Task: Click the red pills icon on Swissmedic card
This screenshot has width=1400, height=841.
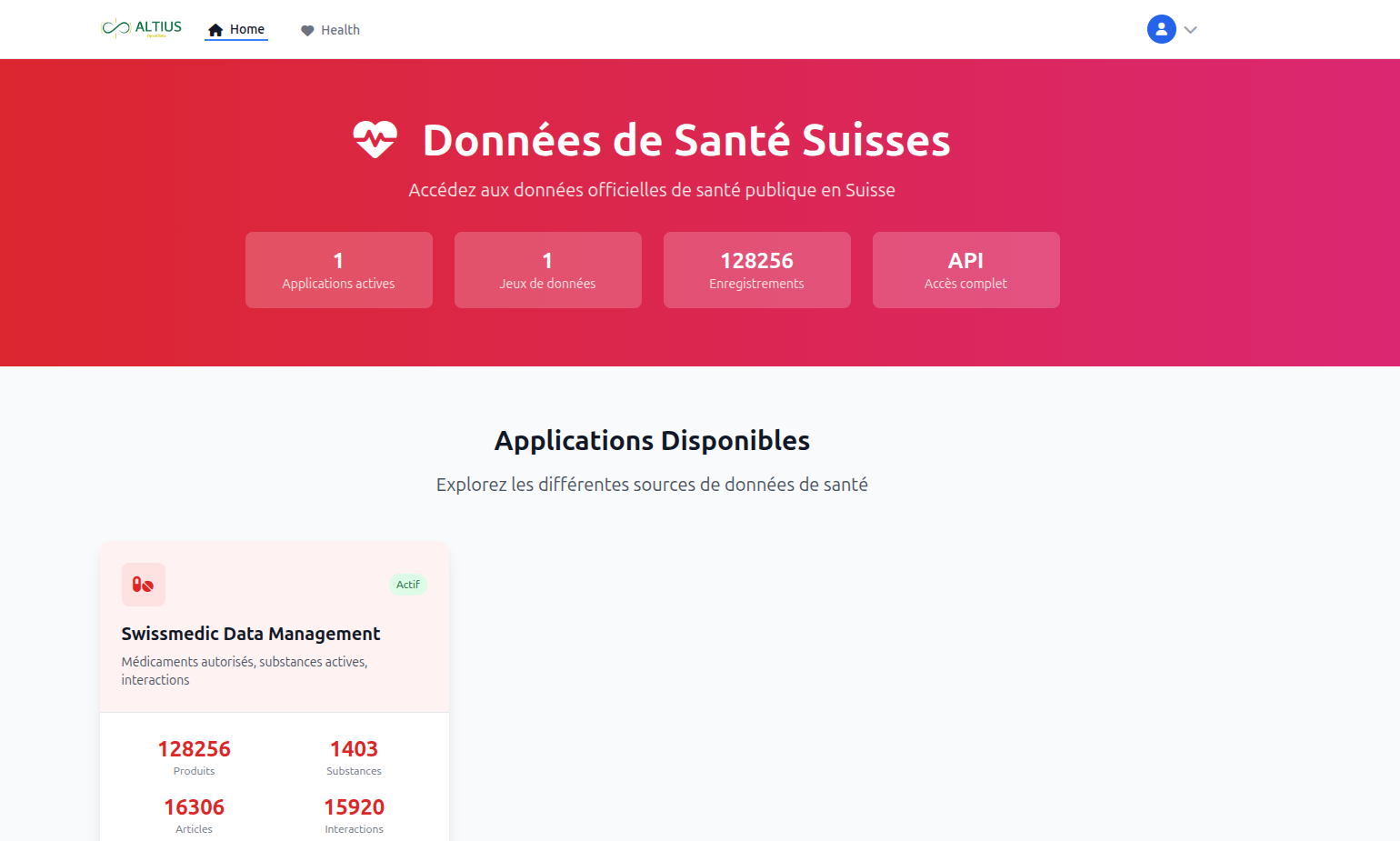Action: [x=144, y=585]
